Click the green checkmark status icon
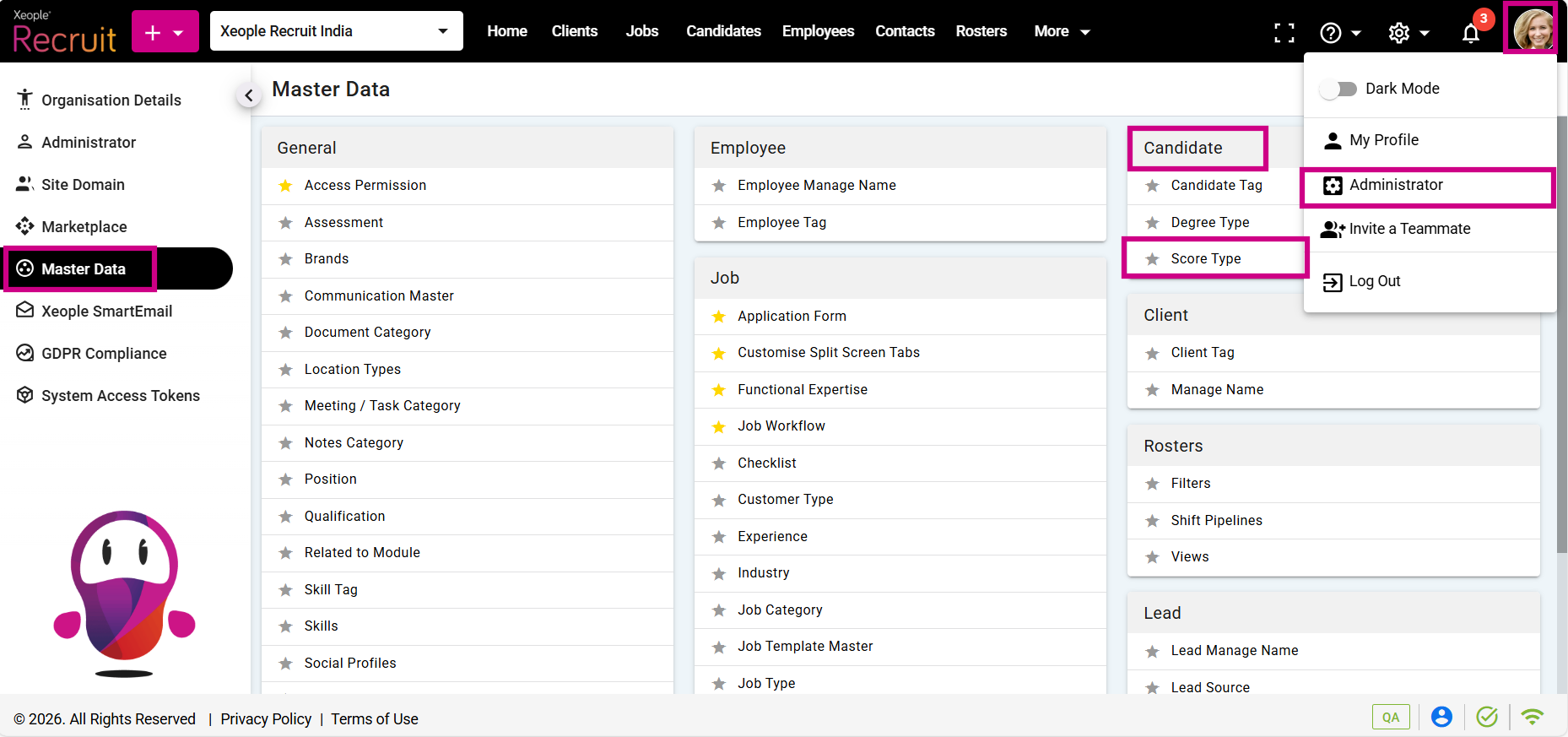The width and height of the screenshot is (1568, 737). [1486, 717]
